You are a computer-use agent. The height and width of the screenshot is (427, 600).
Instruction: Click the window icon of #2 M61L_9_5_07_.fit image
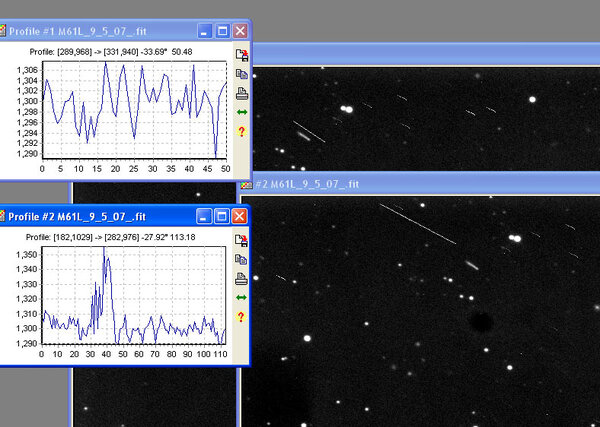pyautogui.click(x=246, y=185)
